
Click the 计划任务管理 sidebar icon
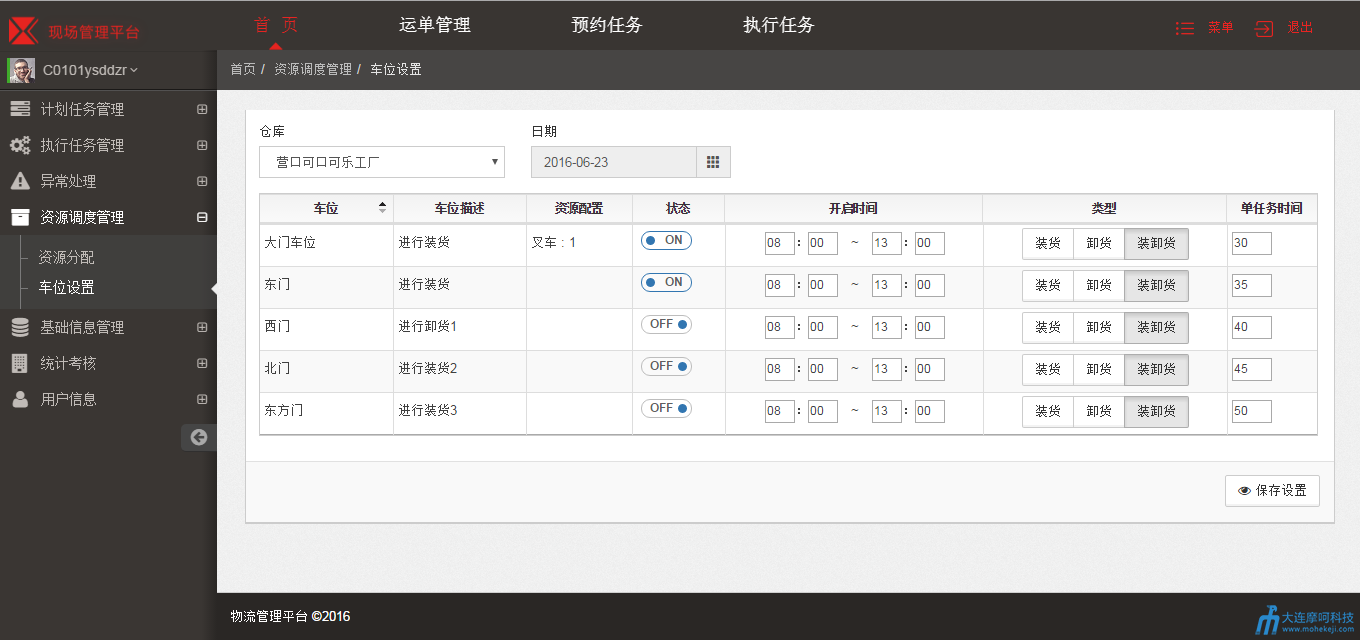tap(20, 109)
